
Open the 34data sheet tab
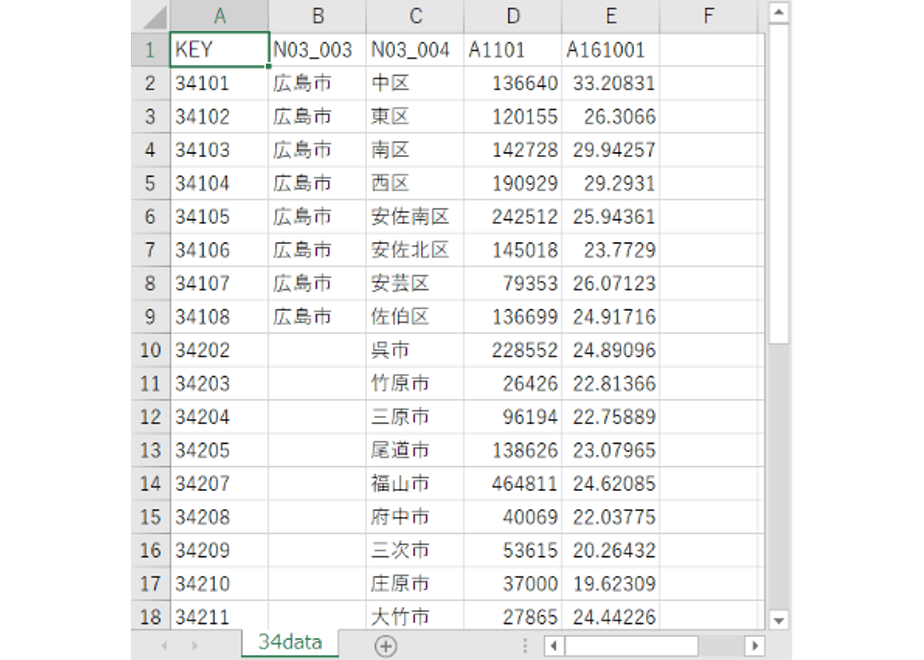pos(290,642)
